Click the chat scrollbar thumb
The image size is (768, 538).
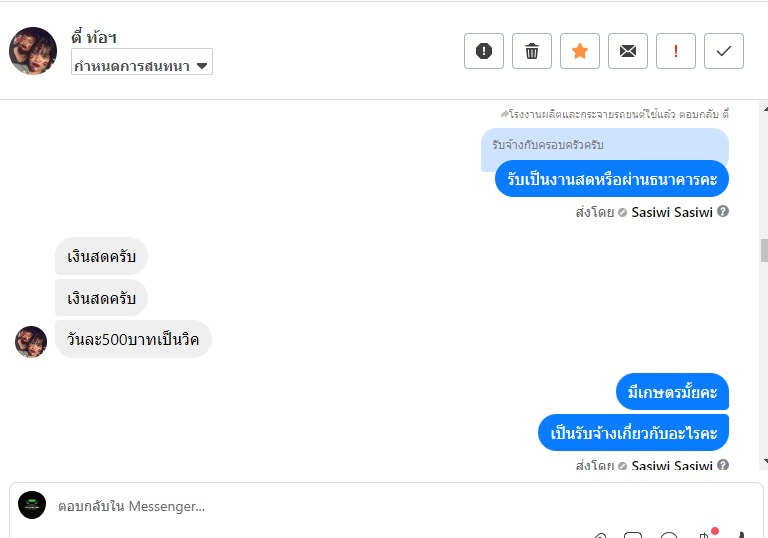tap(764, 250)
